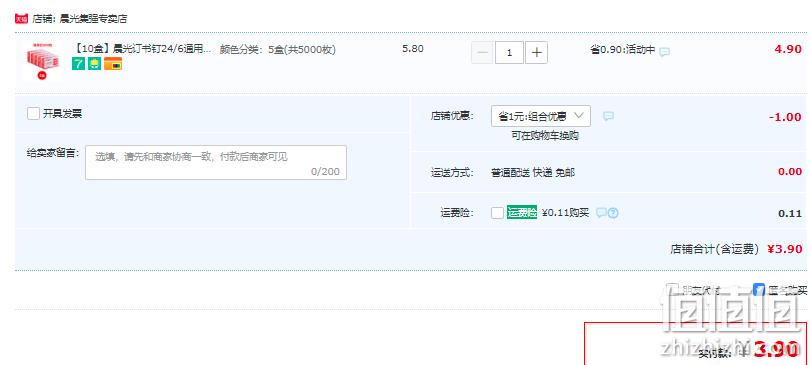Viewport: 810px width, 365px height.
Task: Click the comment bubble icon beside the 店铺优惠 dropdown
Action: (609, 116)
